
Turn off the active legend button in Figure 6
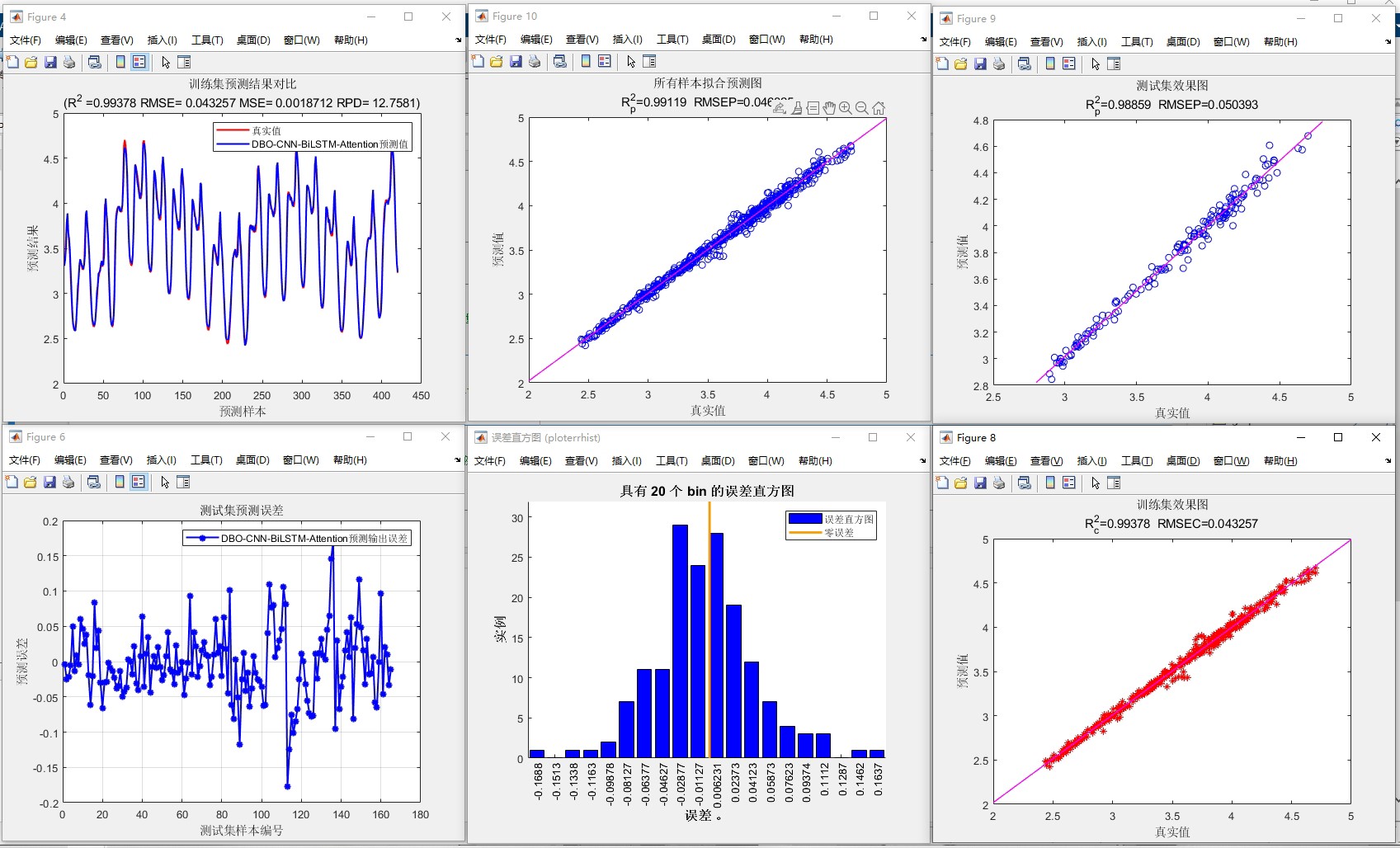(x=139, y=482)
